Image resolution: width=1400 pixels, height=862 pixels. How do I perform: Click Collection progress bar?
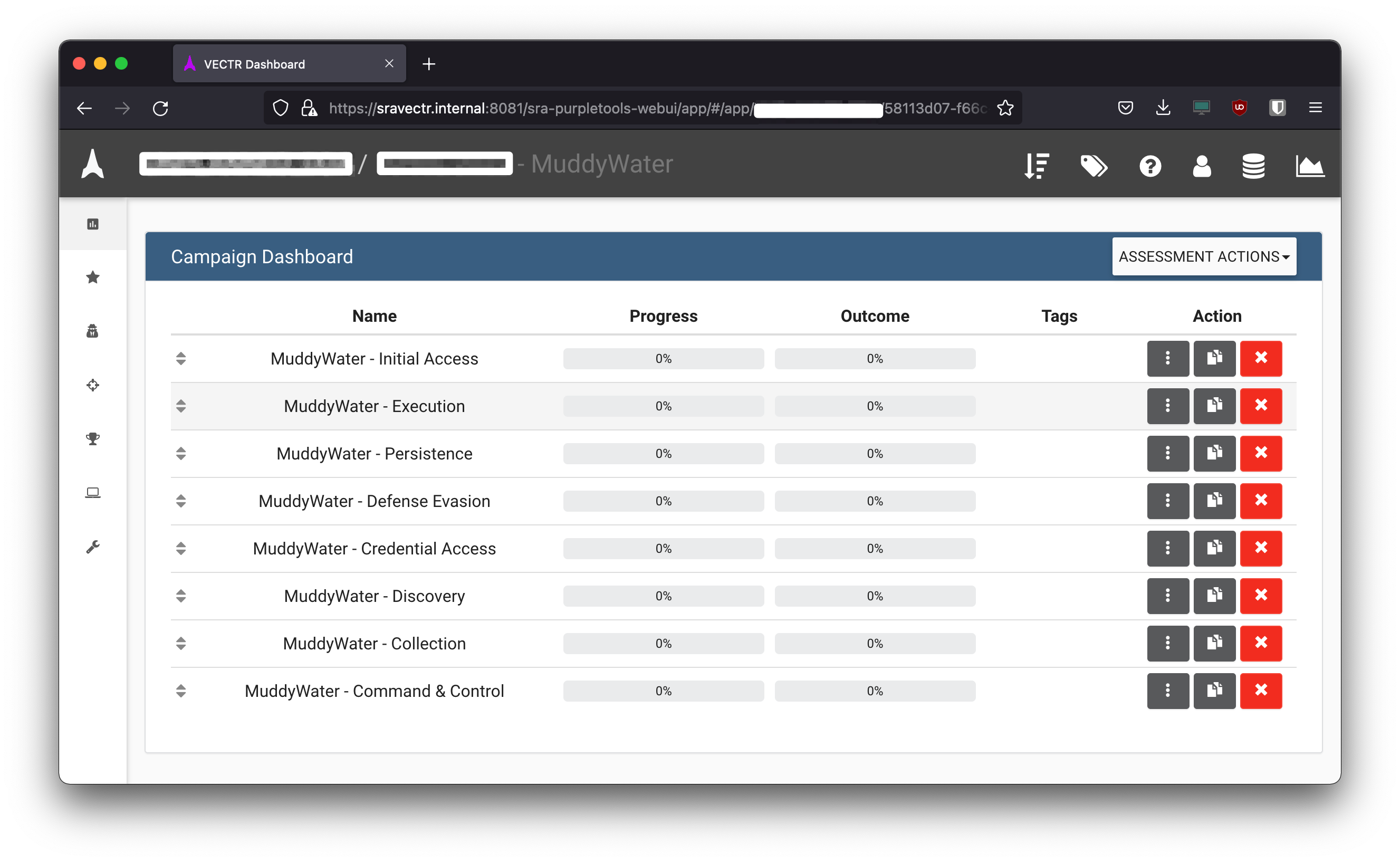(663, 643)
